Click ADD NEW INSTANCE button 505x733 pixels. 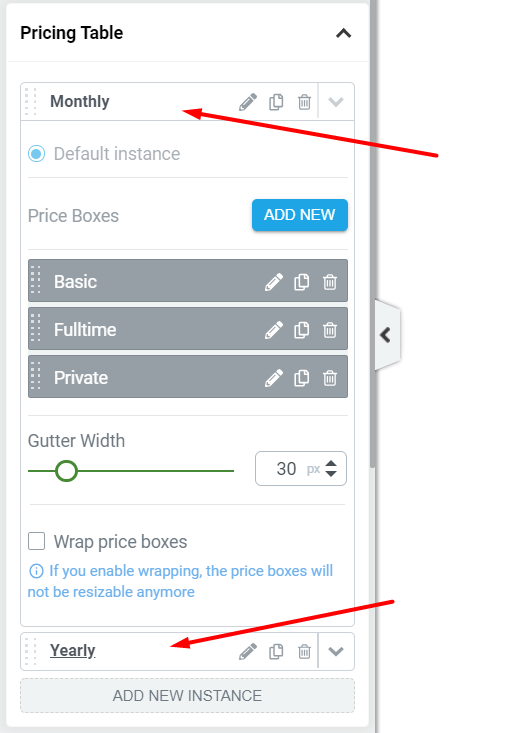pos(188,696)
